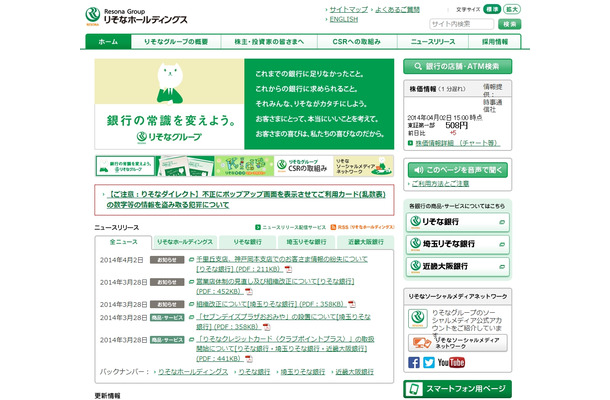Open 株主・投資家の皆さまへ menu

(x=269, y=42)
